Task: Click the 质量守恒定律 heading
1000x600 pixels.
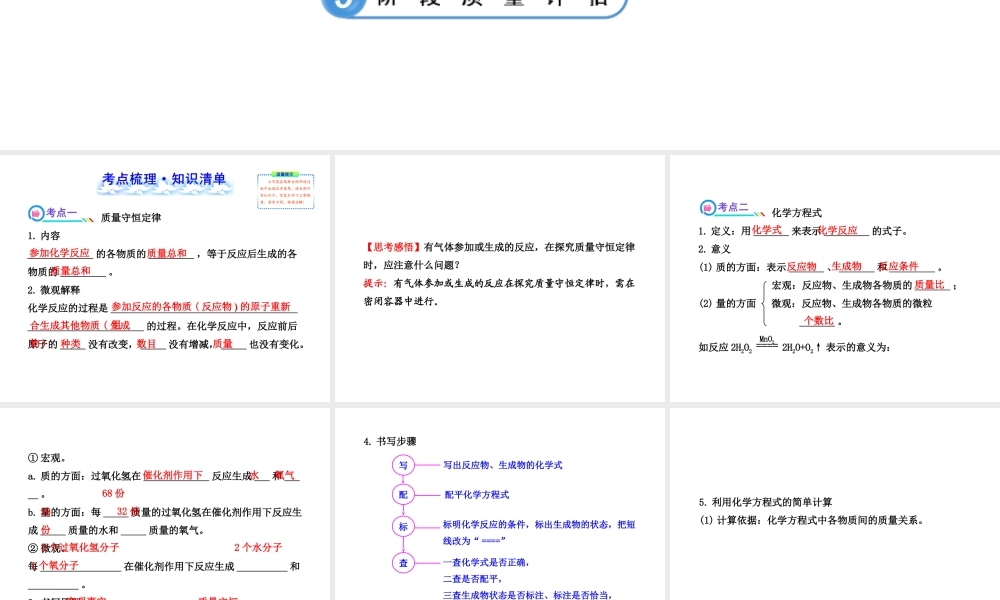Action: pos(131,217)
